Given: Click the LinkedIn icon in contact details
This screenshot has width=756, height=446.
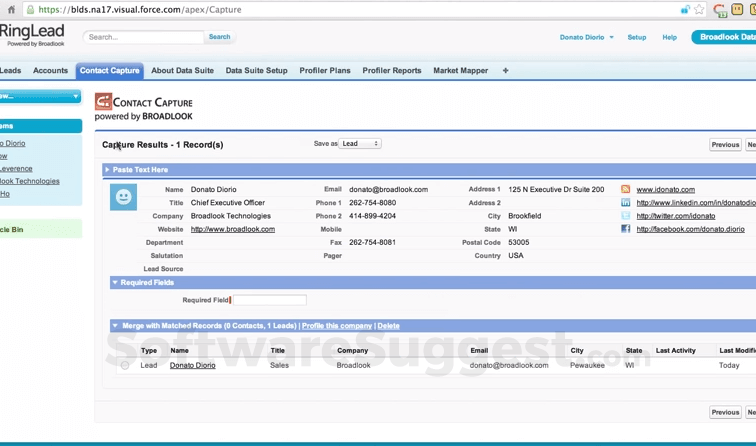Looking at the screenshot, I should coord(626,203).
